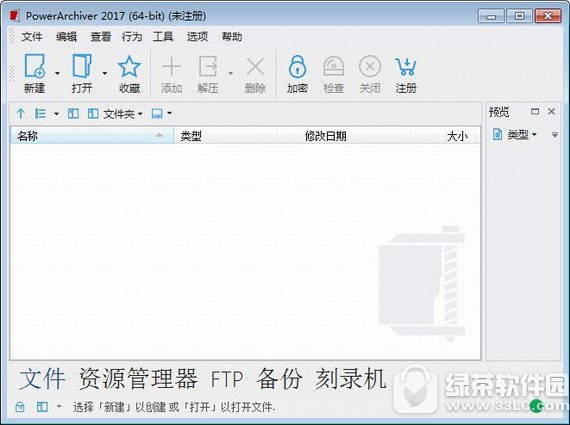Open the 行为 menu
This screenshot has height=425, width=570.
[132, 36]
